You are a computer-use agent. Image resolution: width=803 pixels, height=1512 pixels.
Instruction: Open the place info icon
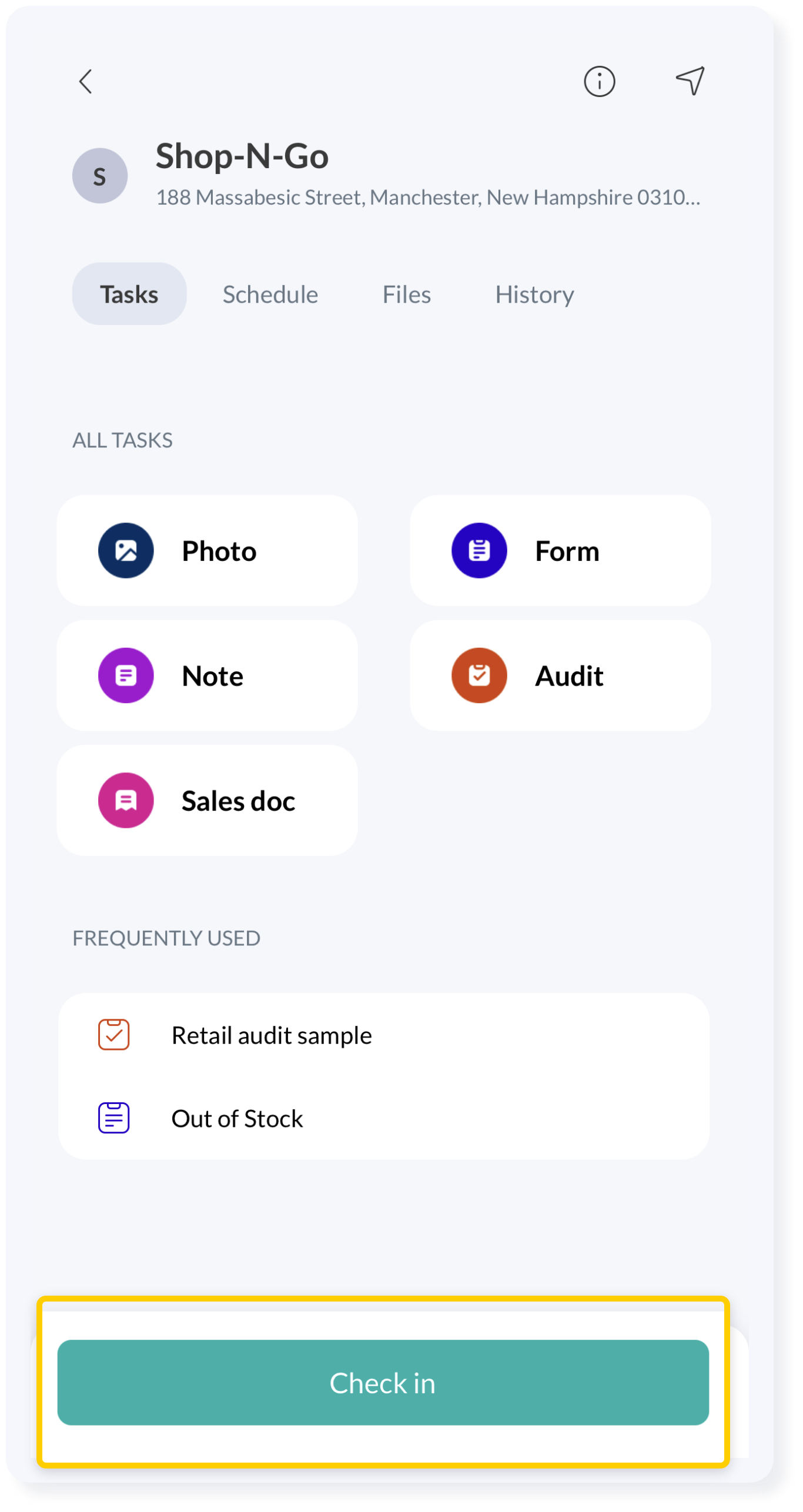click(600, 81)
